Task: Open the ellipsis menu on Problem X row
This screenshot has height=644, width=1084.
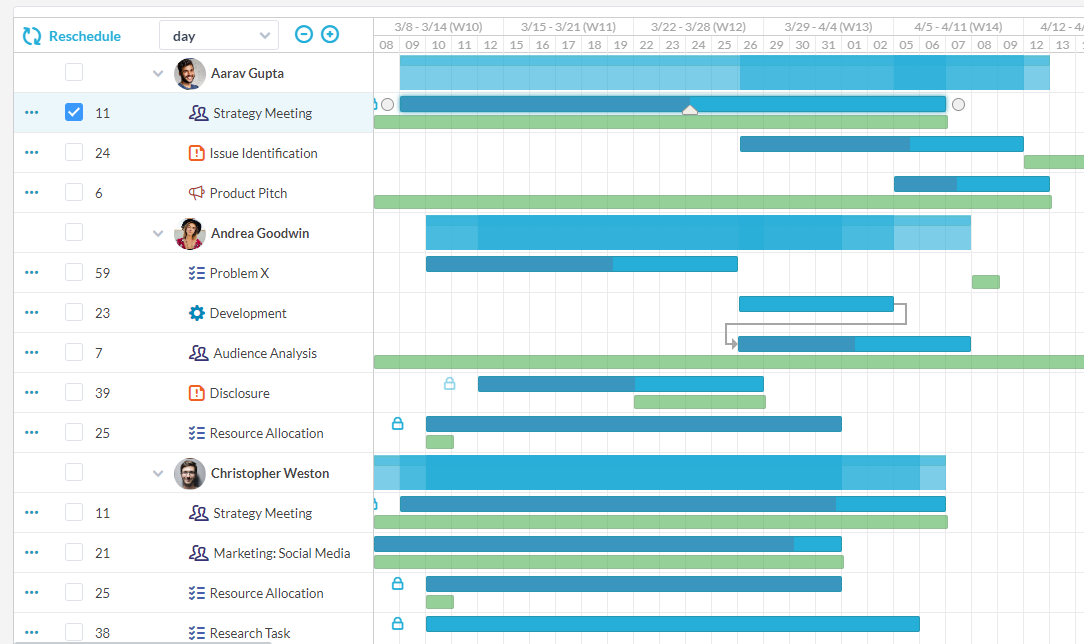Action: [31, 272]
